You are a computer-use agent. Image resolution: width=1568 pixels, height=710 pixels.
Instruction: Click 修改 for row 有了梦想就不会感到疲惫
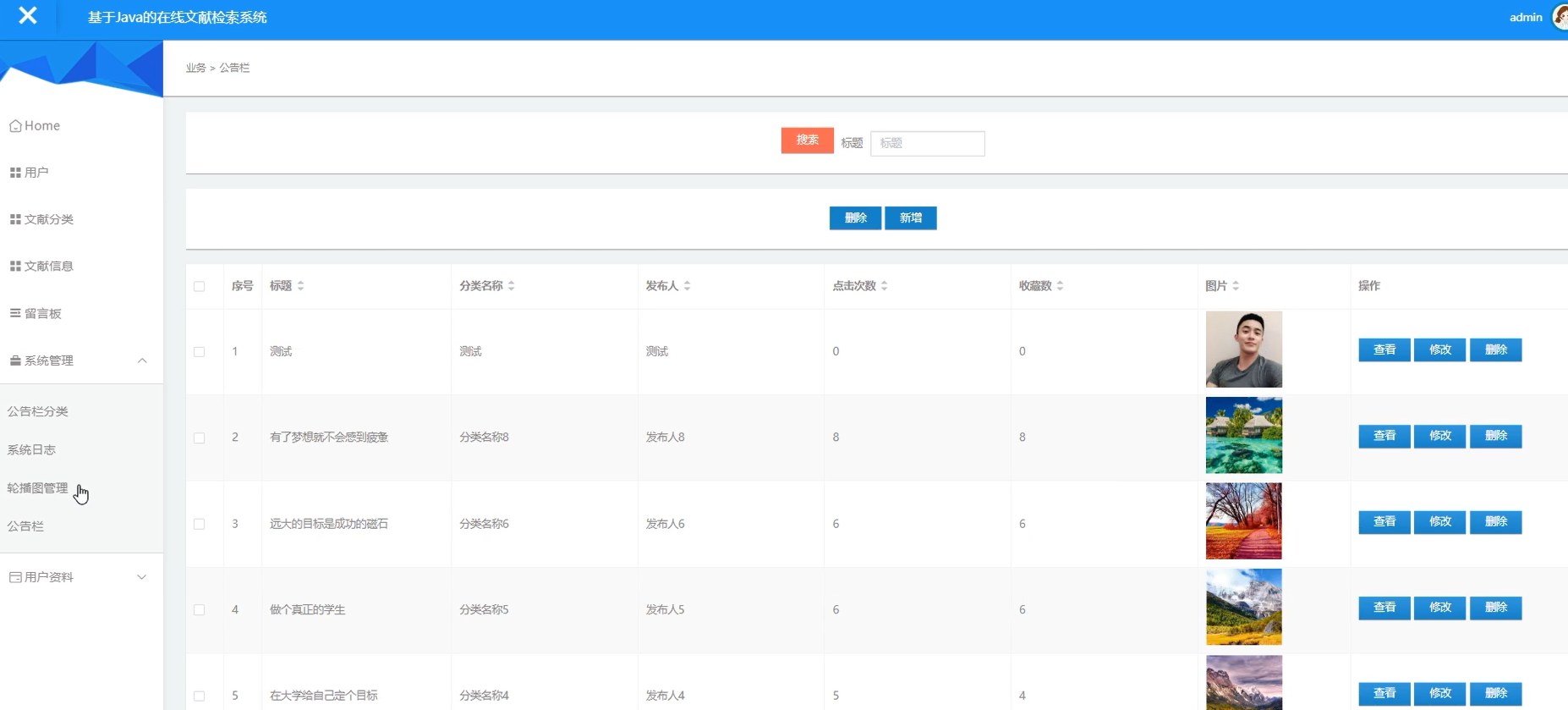point(1440,436)
